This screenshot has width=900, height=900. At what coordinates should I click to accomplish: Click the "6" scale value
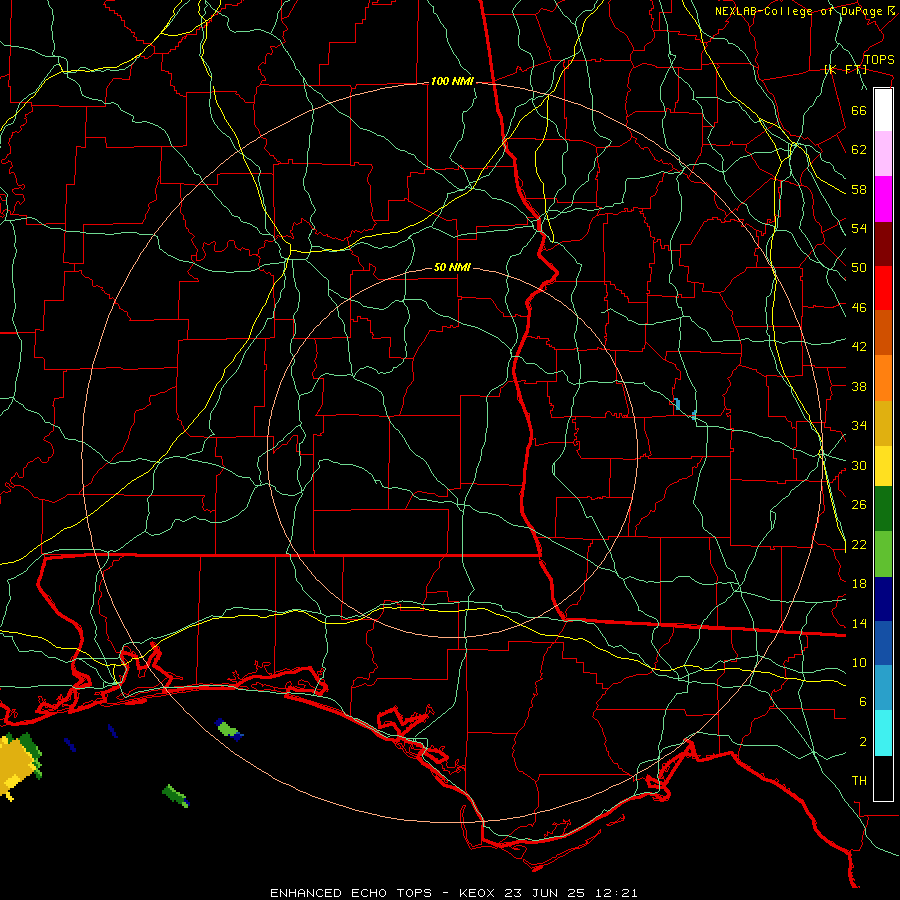[x=863, y=702]
